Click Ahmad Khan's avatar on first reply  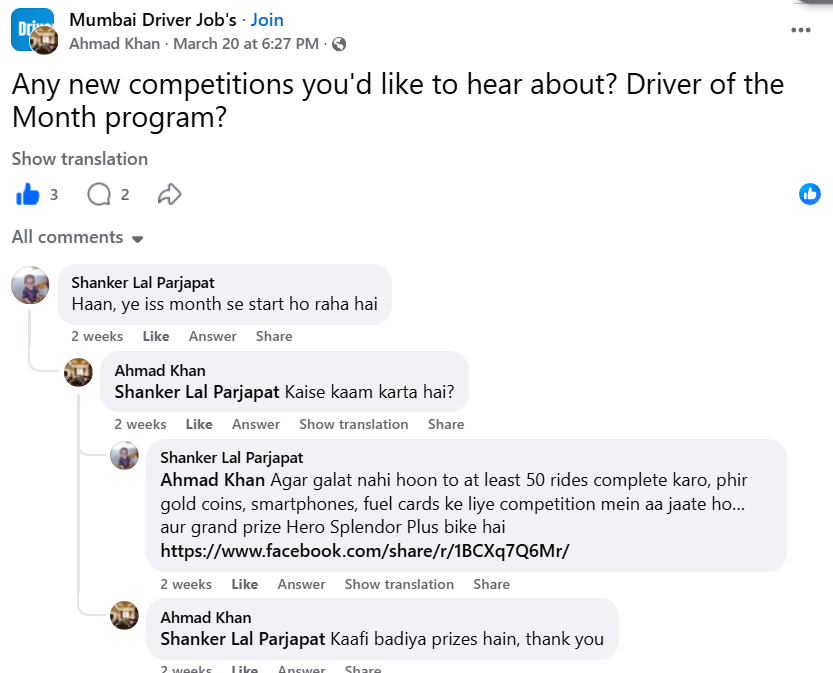pyautogui.click(x=78, y=372)
